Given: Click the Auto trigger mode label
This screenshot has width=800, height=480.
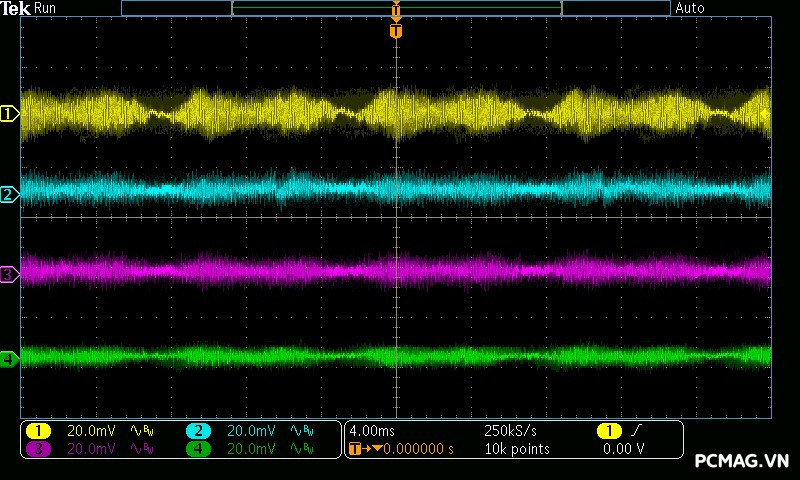Looking at the screenshot, I should 690,8.
